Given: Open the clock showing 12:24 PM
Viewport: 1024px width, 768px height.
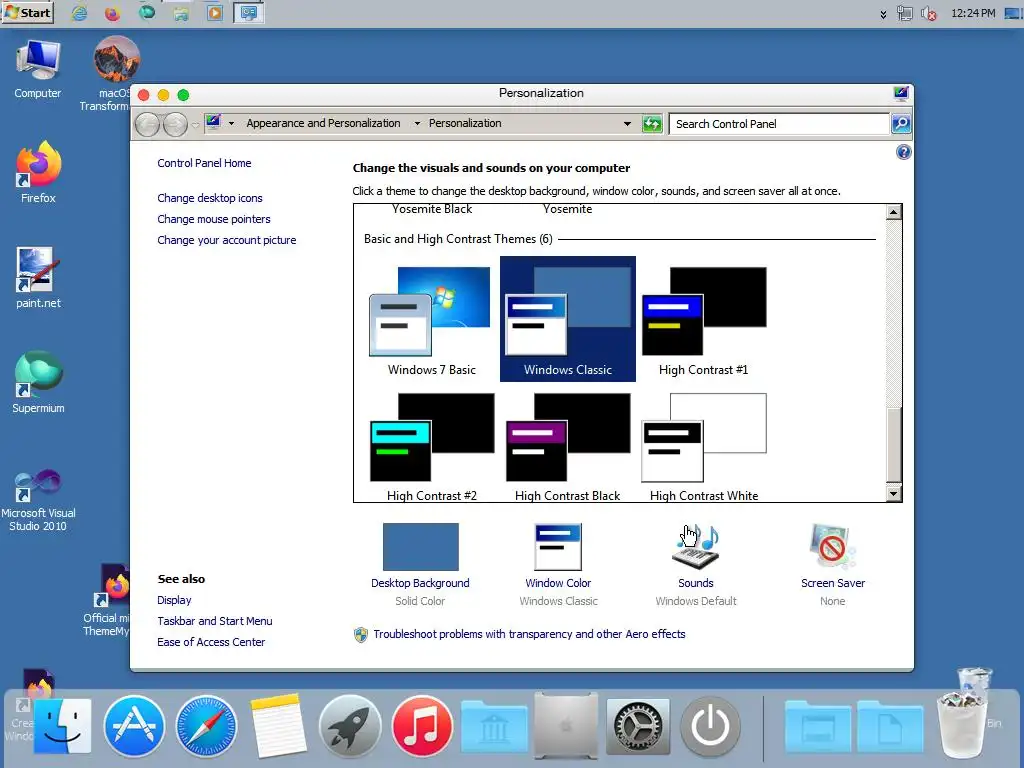Looking at the screenshot, I should 973,13.
